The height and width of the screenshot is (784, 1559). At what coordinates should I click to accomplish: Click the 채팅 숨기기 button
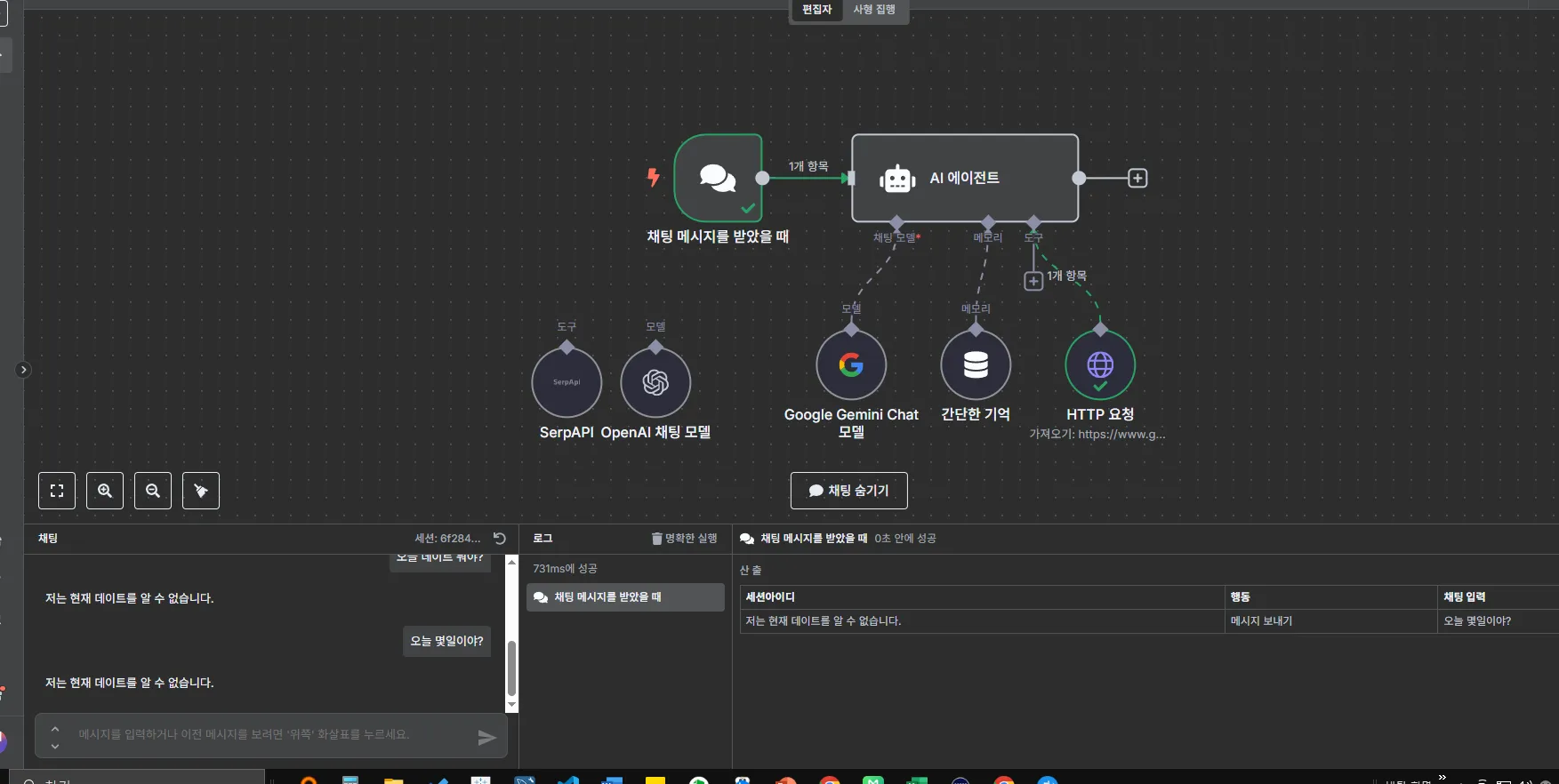click(849, 491)
